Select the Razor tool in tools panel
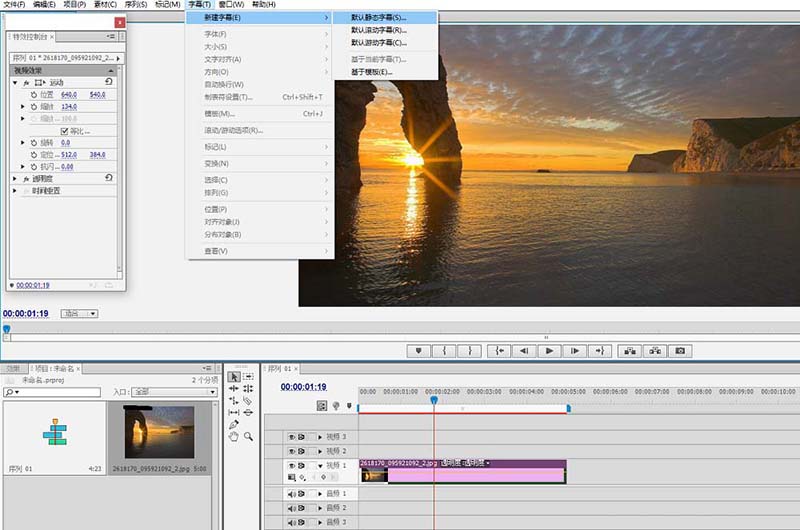This screenshot has width=800, height=530. pyautogui.click(x=248, y=400)
